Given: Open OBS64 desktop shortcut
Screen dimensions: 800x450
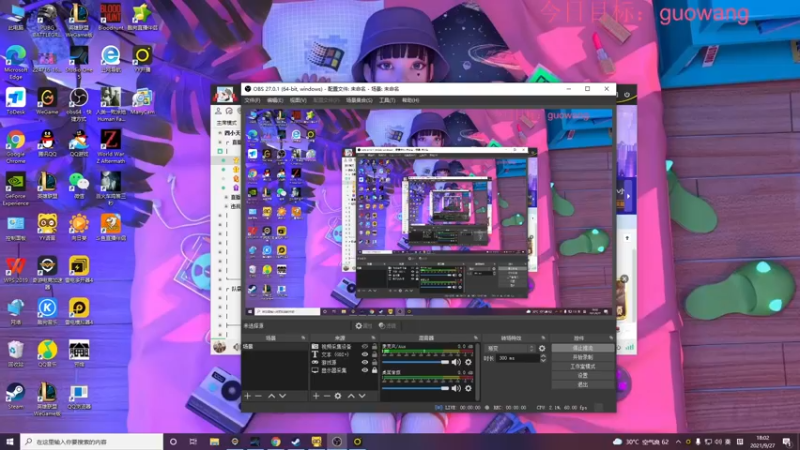Looking at the screenshot, I should click(x=79, y=104).
